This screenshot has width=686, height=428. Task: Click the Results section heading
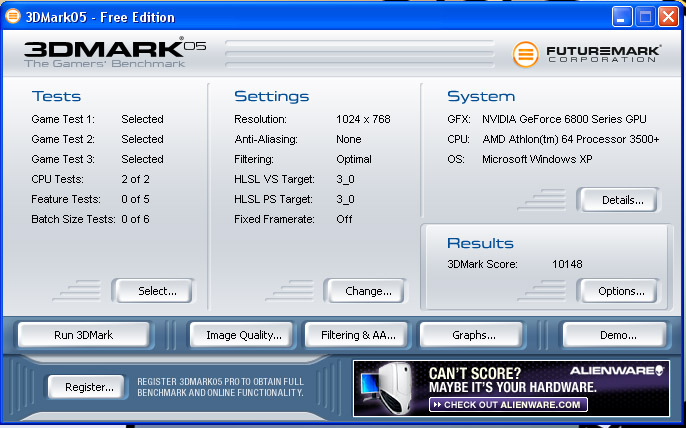coord(480,243)
